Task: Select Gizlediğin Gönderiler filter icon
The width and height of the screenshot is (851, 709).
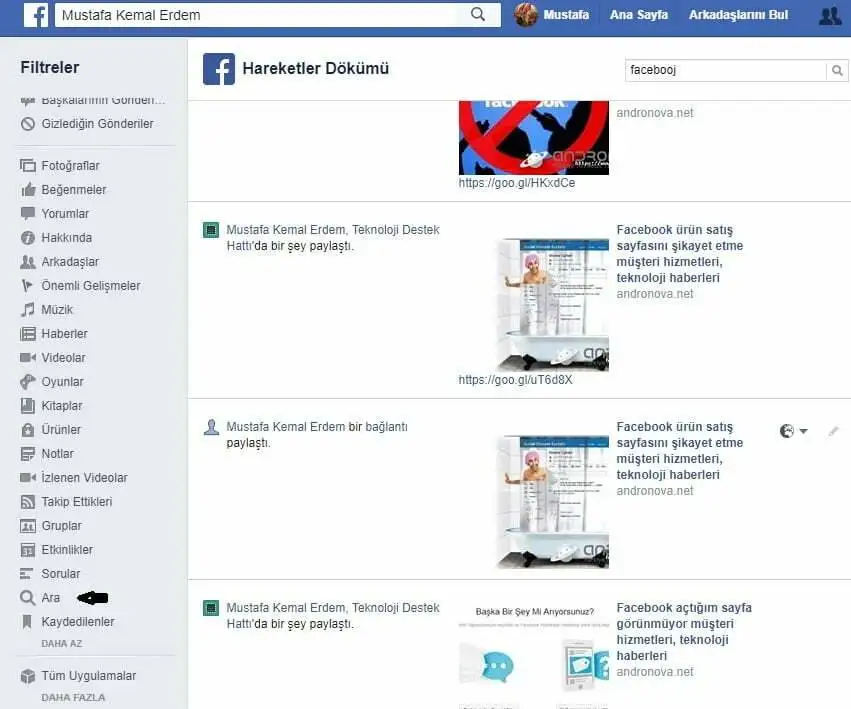Action: pos(28,124)
